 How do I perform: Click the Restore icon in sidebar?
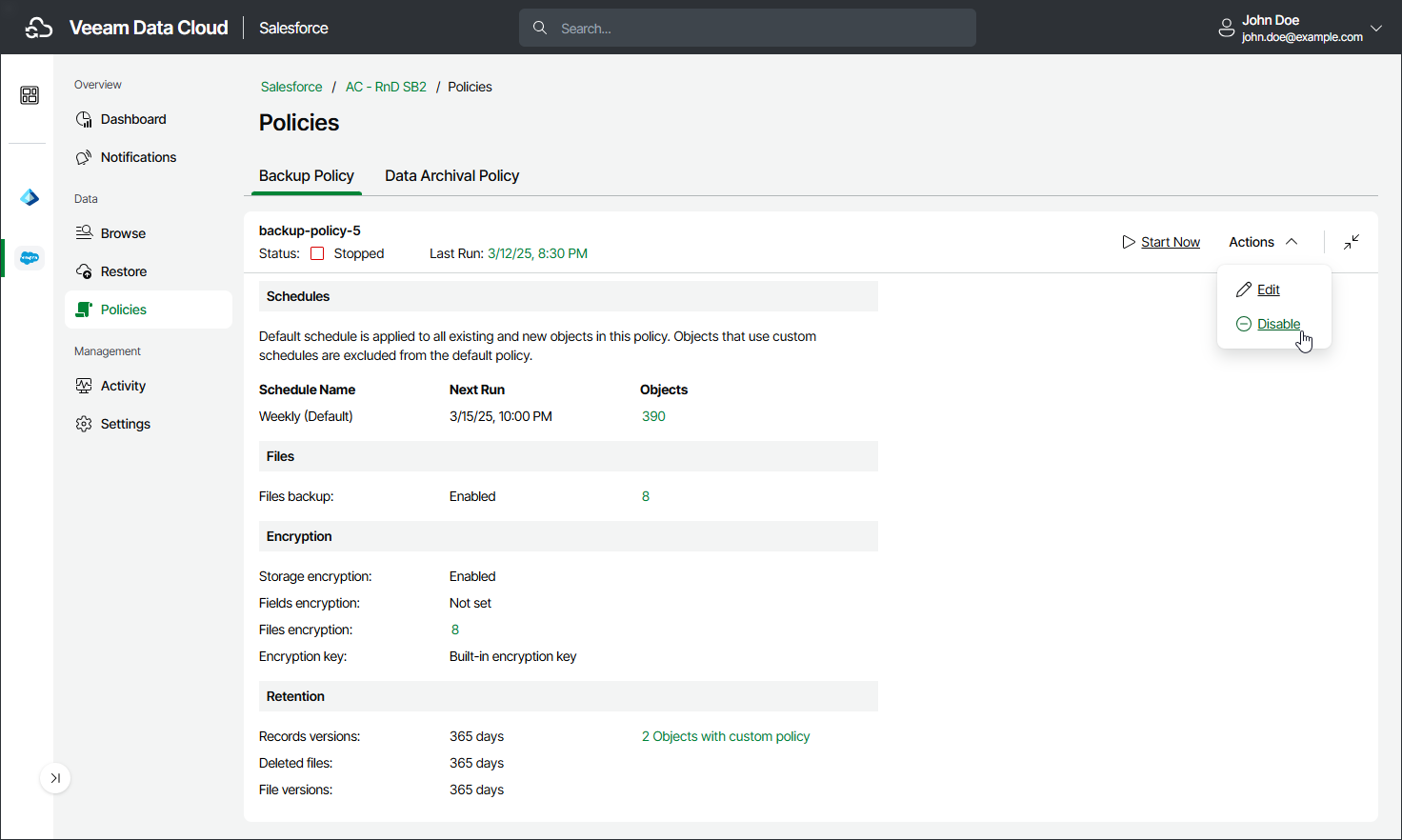[84, 271]
